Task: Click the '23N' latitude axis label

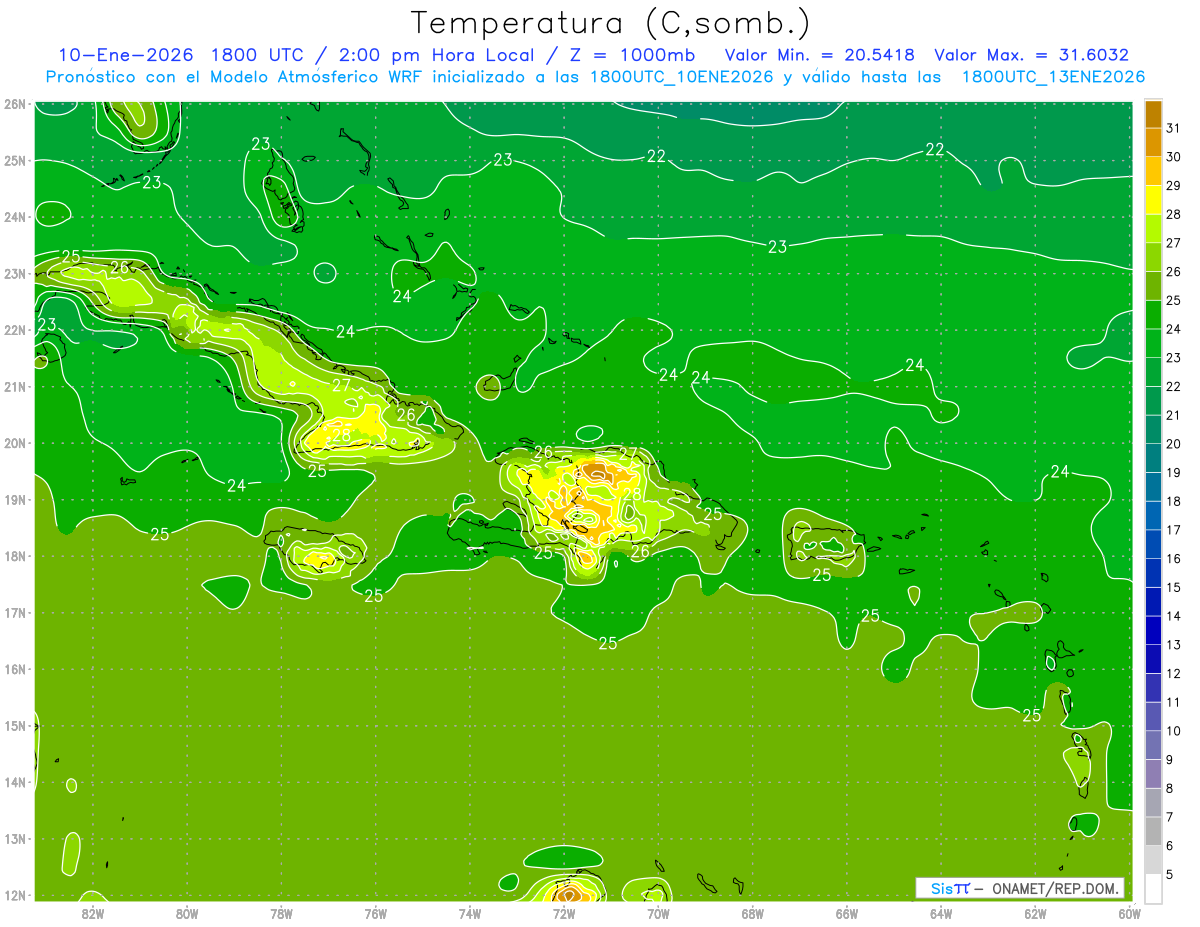Action: tap(14, 273)
